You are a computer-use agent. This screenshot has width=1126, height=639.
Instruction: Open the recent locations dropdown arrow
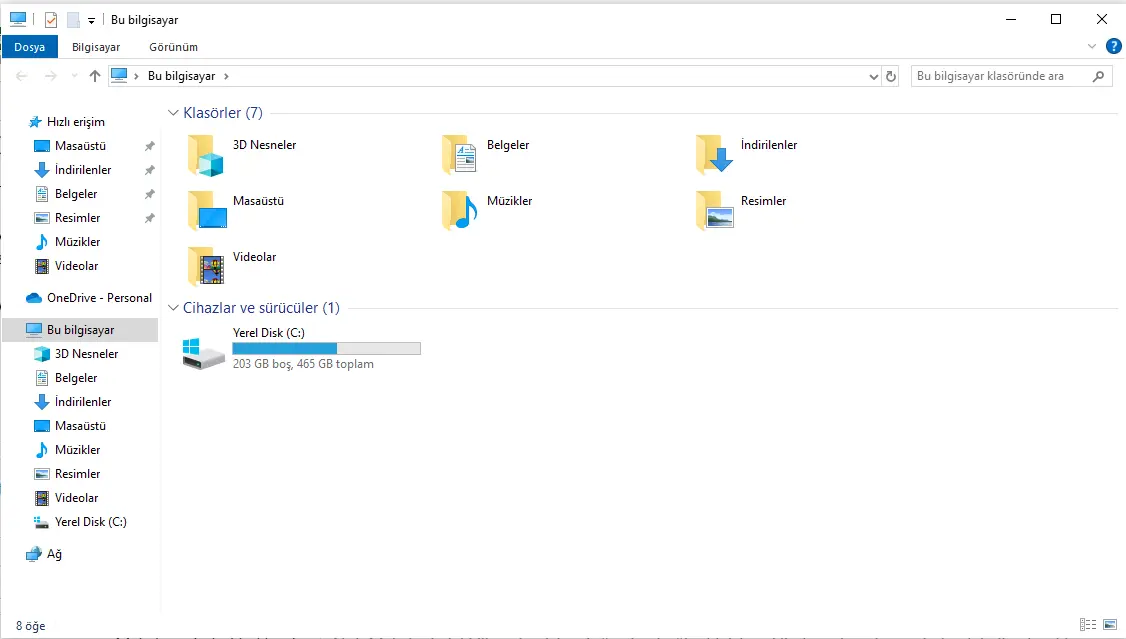click(x=74, y=76)
